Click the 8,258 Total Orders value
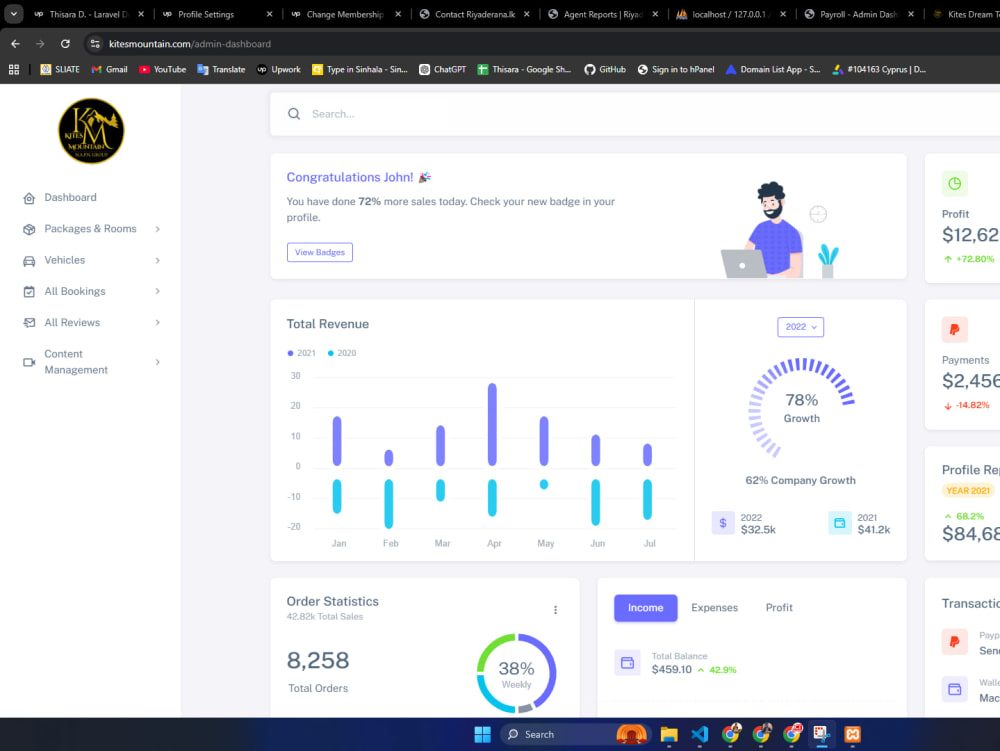1000x751 pixels. pyautogui.click(x=318, y=660)
